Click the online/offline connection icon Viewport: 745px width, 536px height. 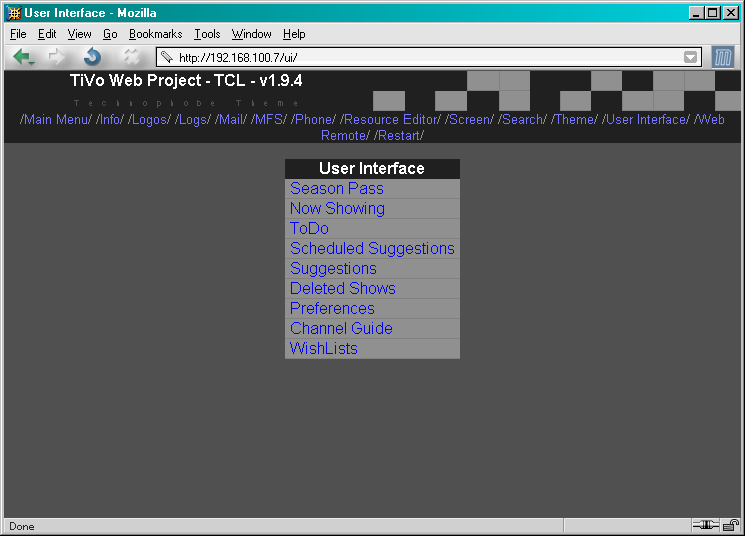[x=704, y=526]
